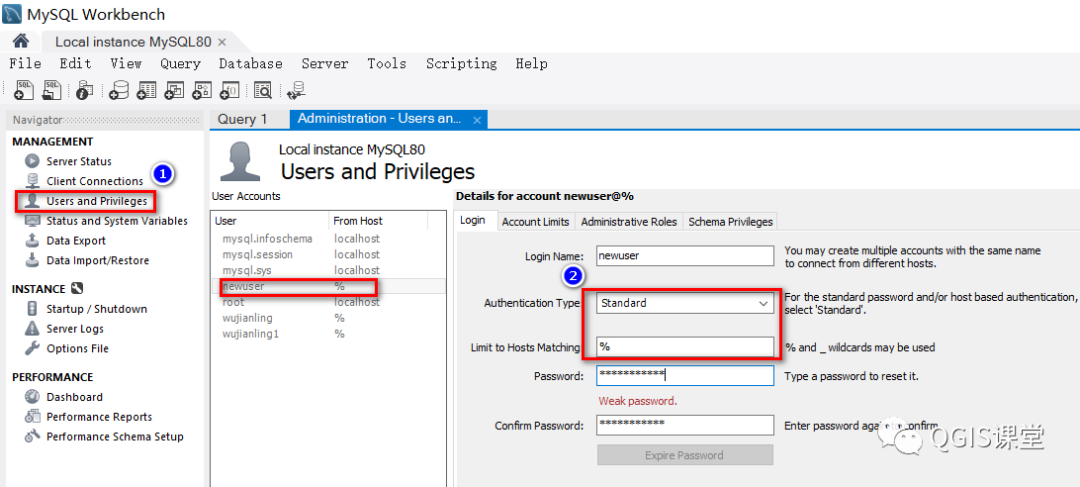Open a SQL script file icon
This screenshot has height=487, width=1080.
pos(52,89)
